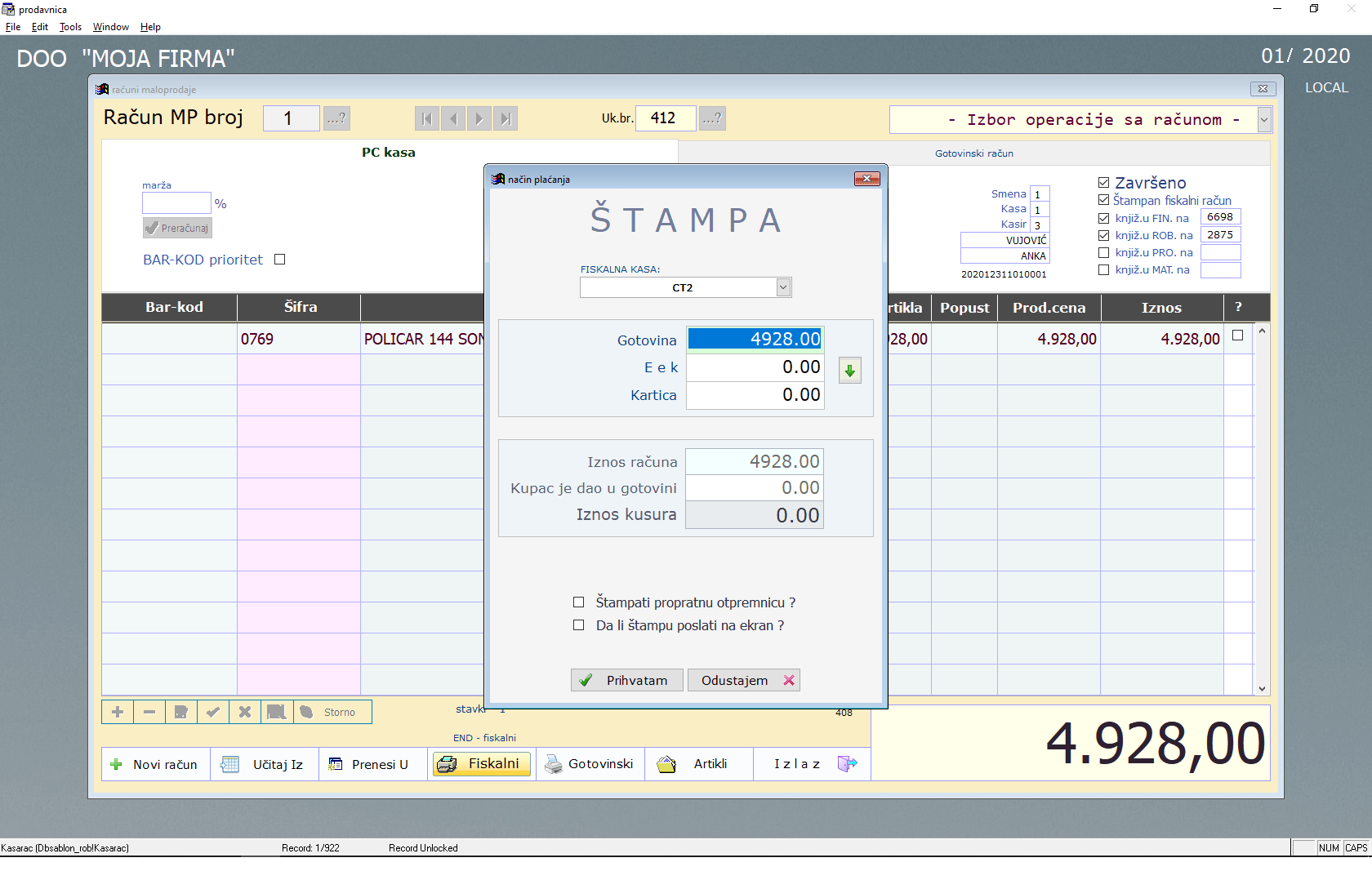Click the knjiž.u FIN. value 6698

(x=1220, y=217)
